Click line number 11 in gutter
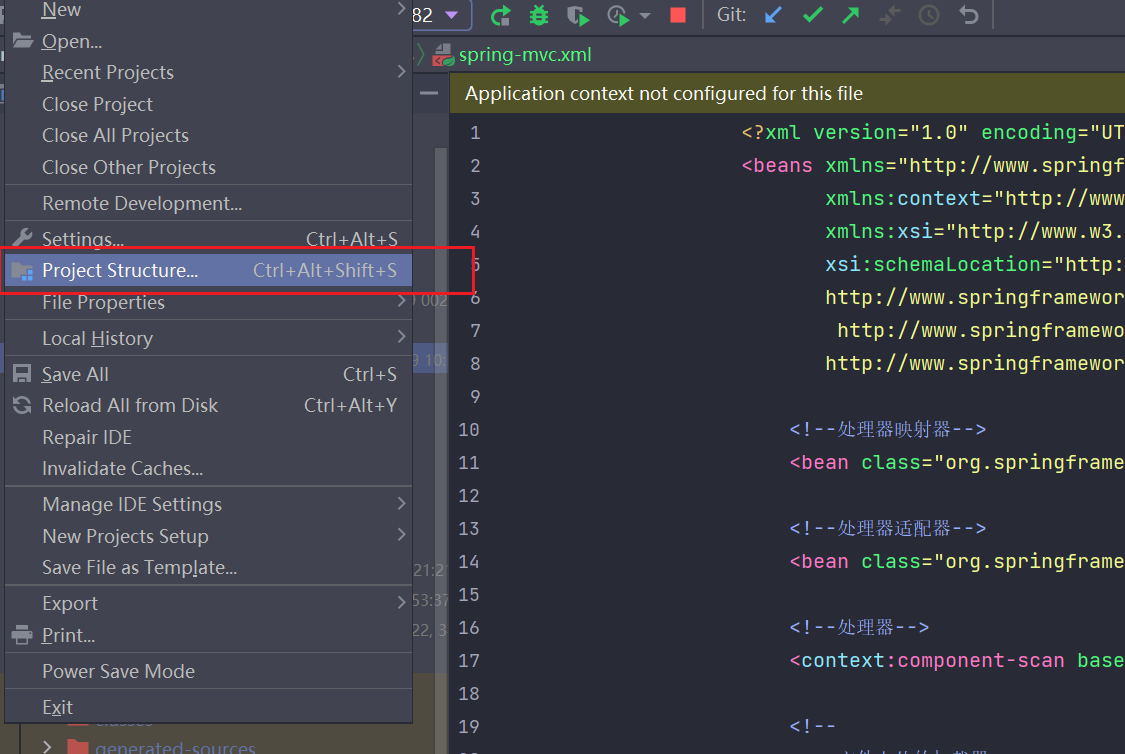This screenshot has height=754, width=1125. [469, 463]
